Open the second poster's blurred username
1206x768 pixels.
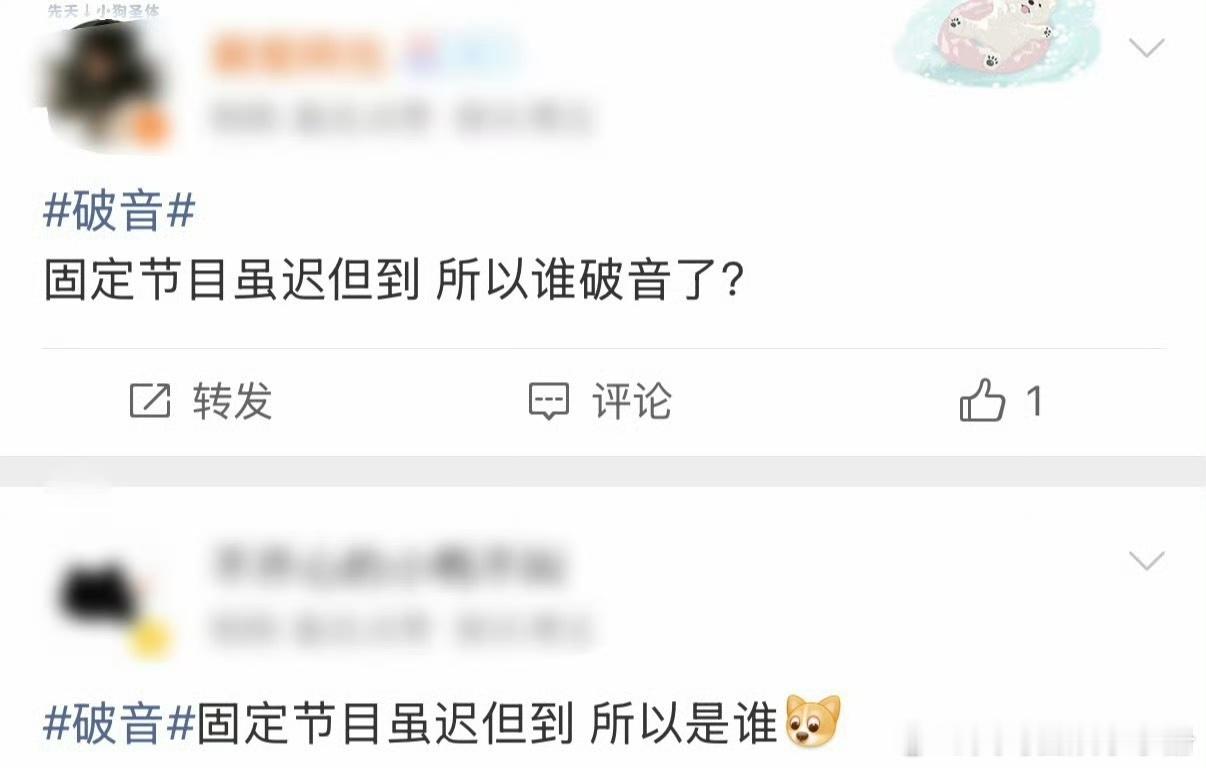pyautogui.click(x=388, y=567)
